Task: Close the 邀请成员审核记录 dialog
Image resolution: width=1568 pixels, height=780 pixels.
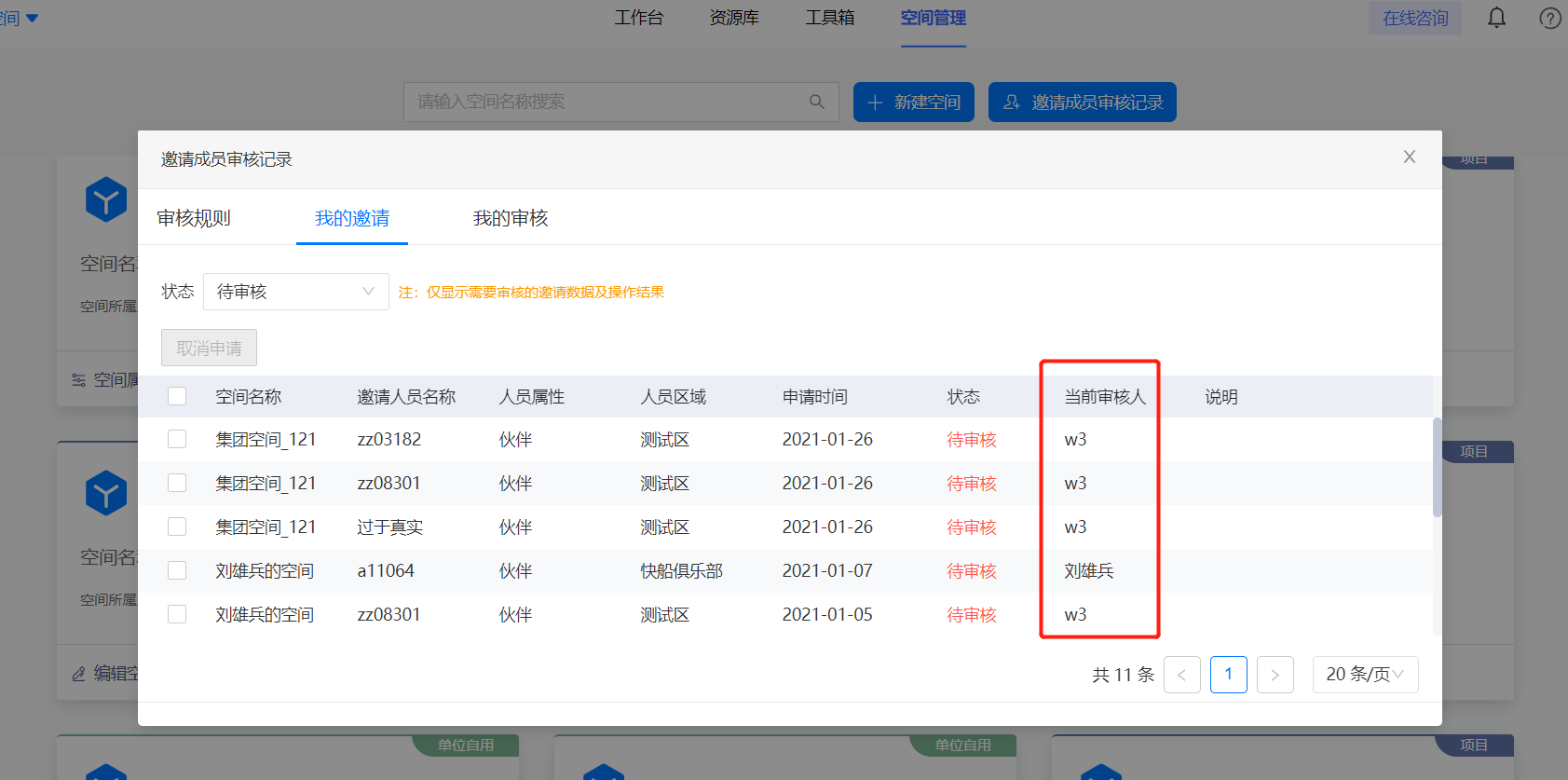Action: [1410, 157]
